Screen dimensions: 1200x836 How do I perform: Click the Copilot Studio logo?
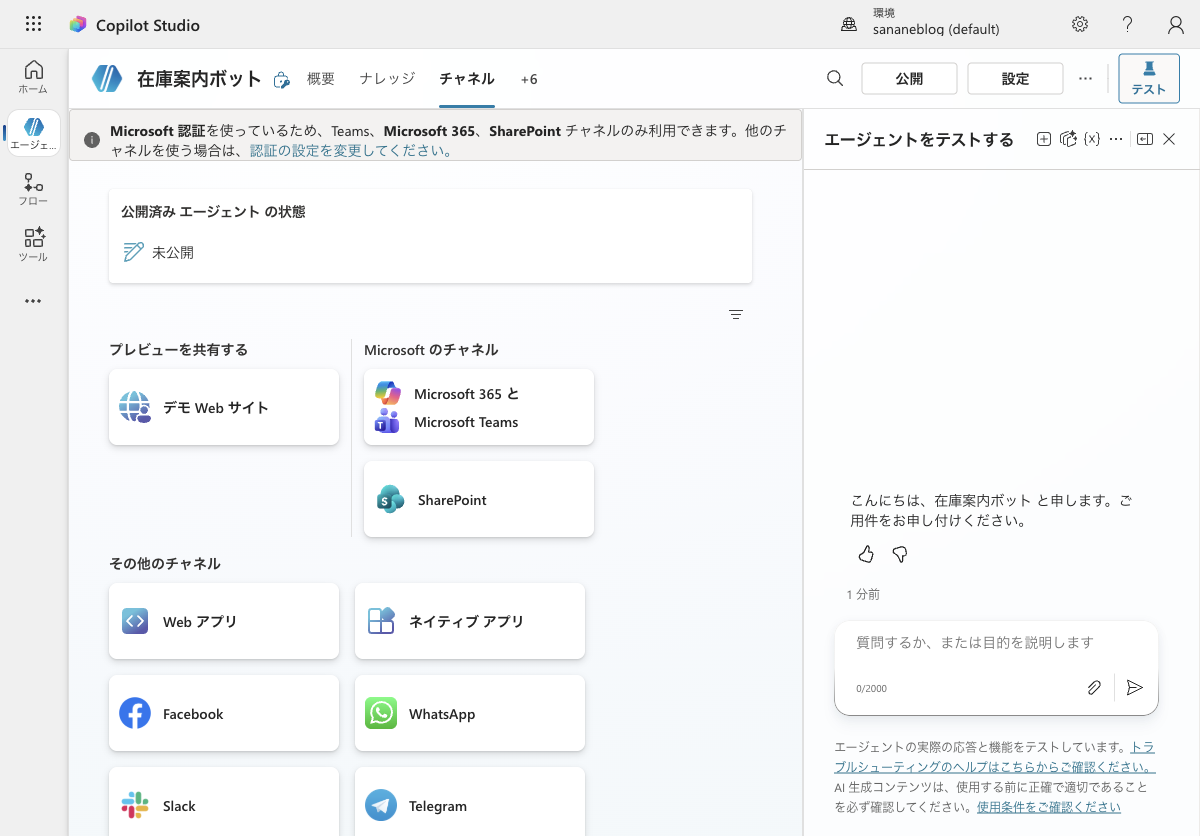[77, 25]
